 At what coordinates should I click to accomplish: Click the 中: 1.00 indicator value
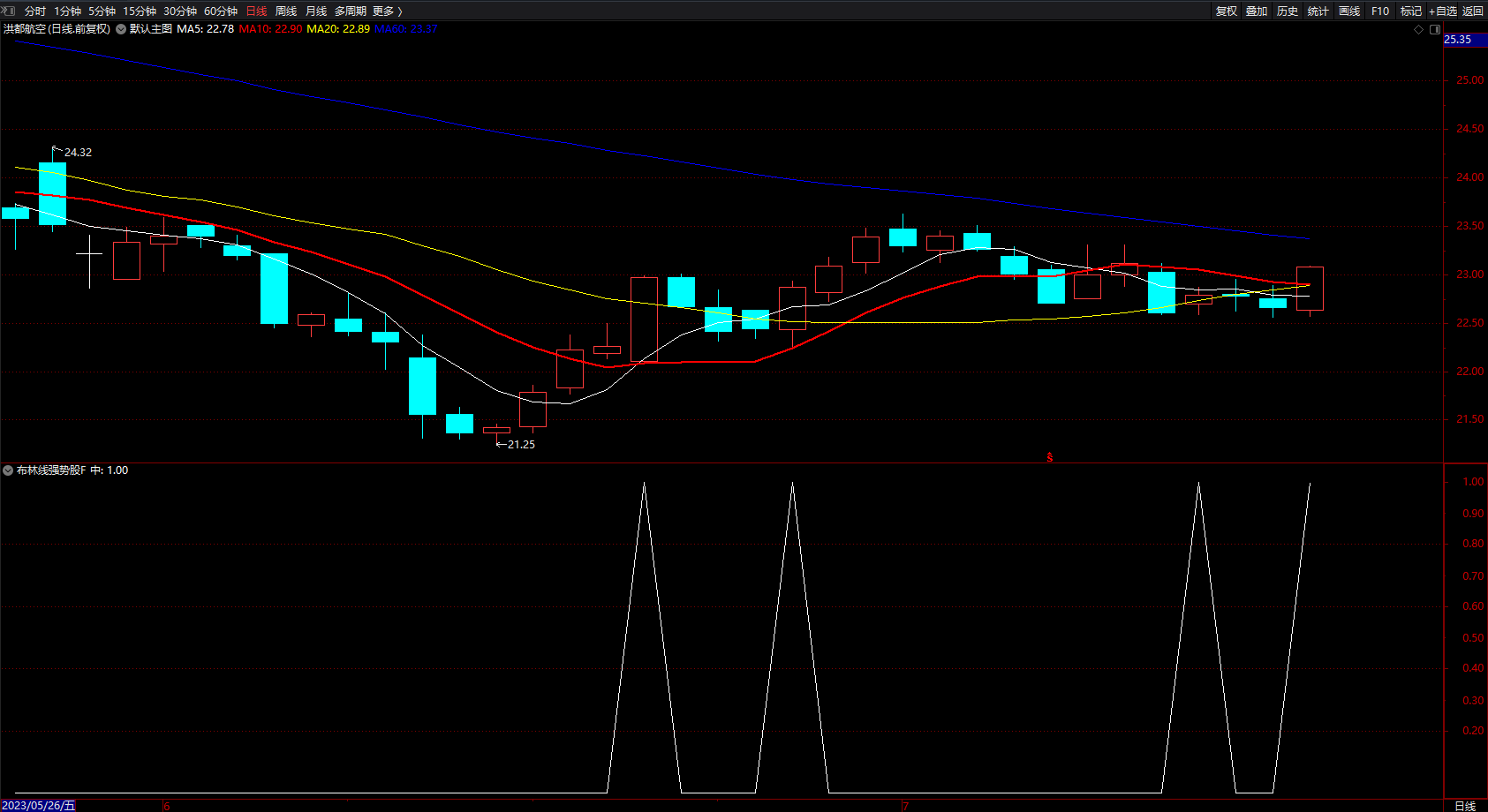click(110, 470)
